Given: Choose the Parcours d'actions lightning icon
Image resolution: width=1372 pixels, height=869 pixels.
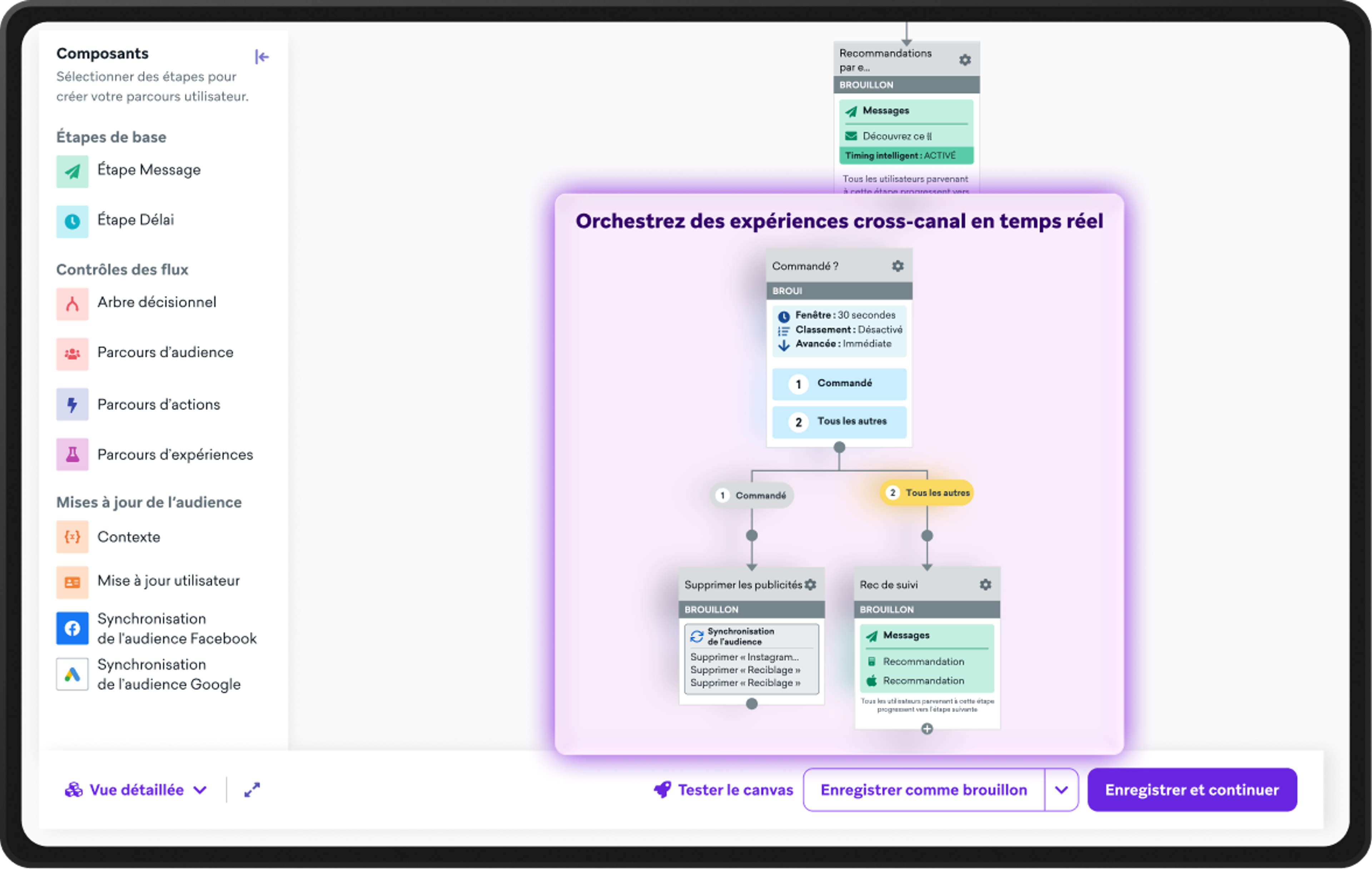Looking at the screenshot, I should pyautogui.click(x=73, y=404).
